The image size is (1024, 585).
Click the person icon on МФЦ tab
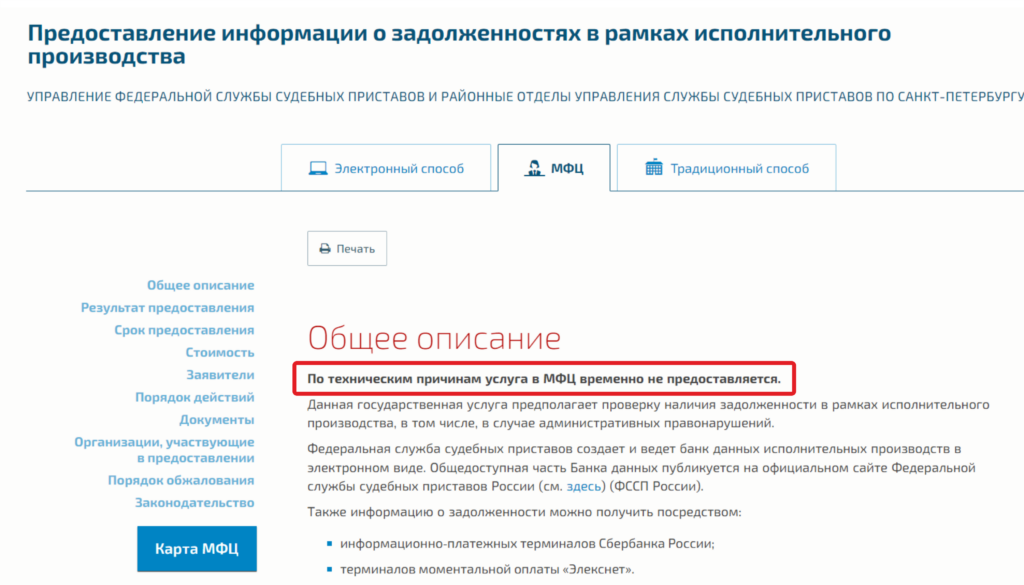pos(535,168)
